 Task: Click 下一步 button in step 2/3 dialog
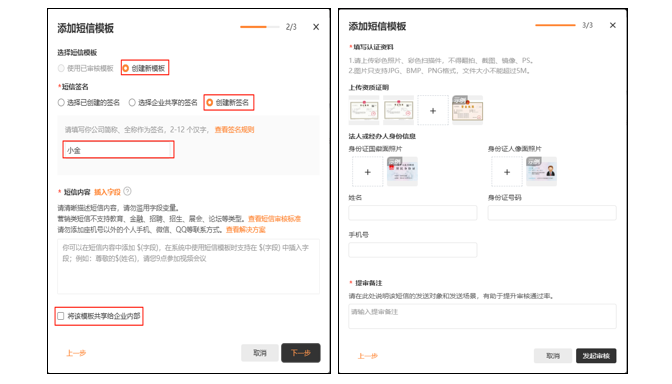pyautogui.click(x=300, y=353)
